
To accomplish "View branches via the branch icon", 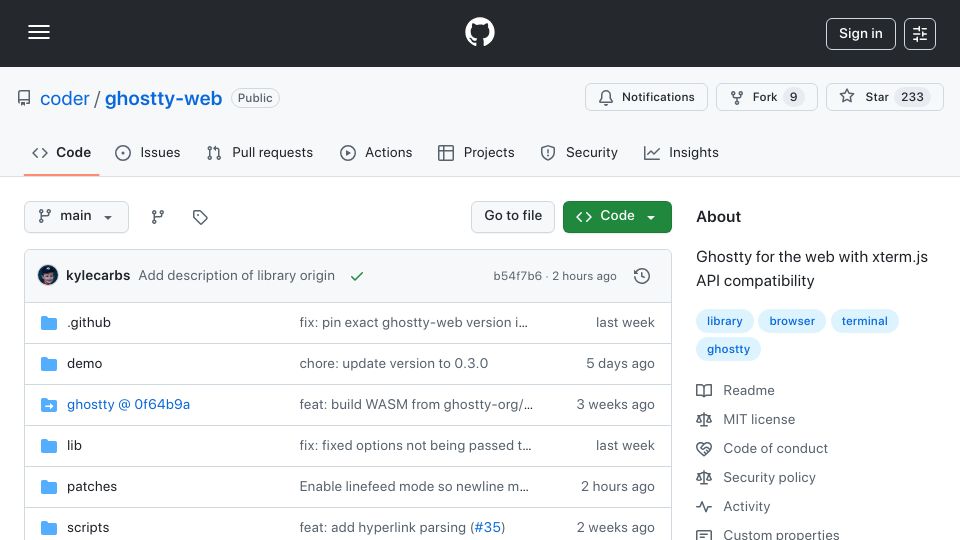I will [x=158, y=217].
